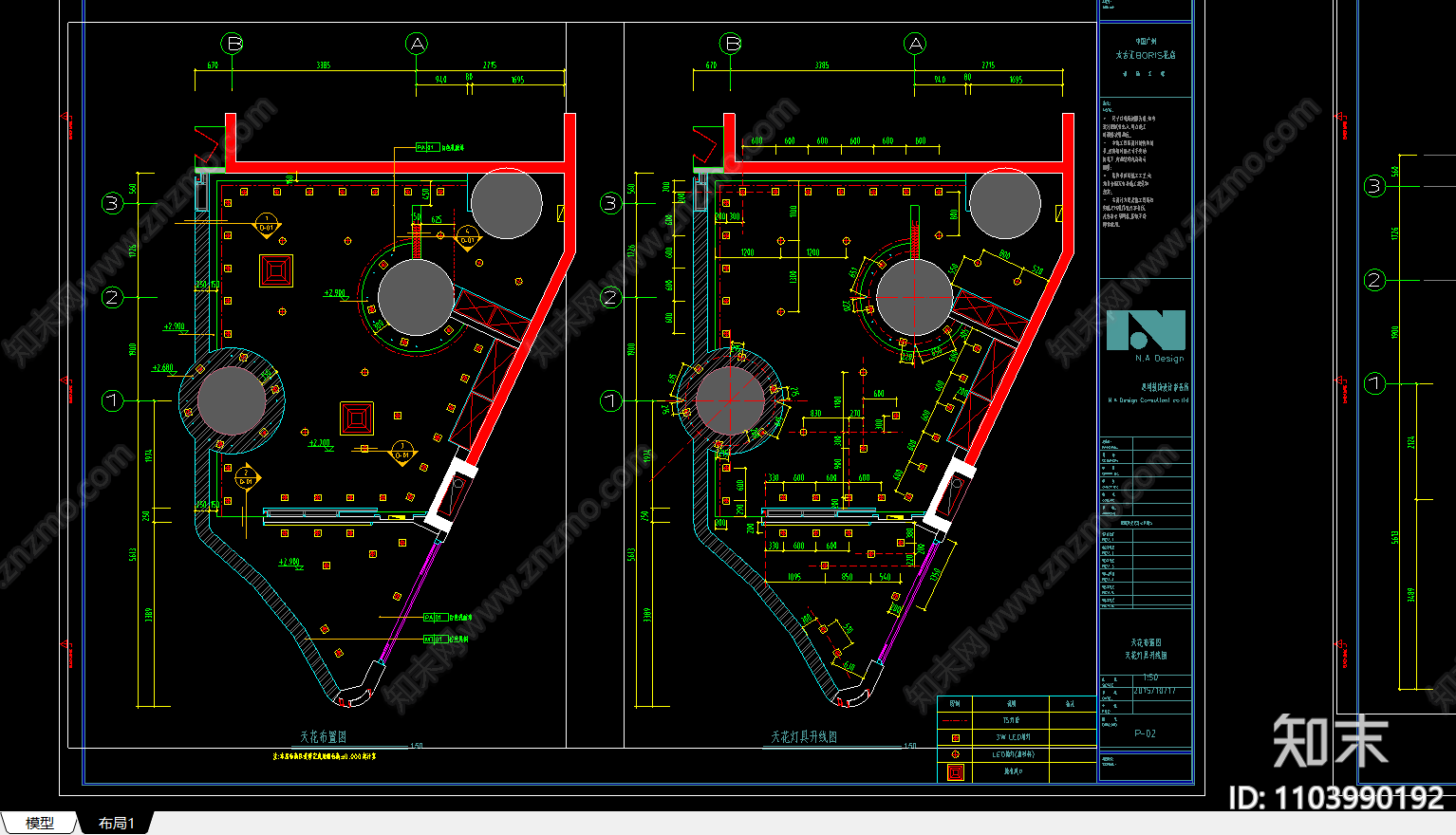The height and width of the screenshot is (835, 1456).
Task: Select grid bubble A above 天花布置图 plan
Action: tap(417, 44)
